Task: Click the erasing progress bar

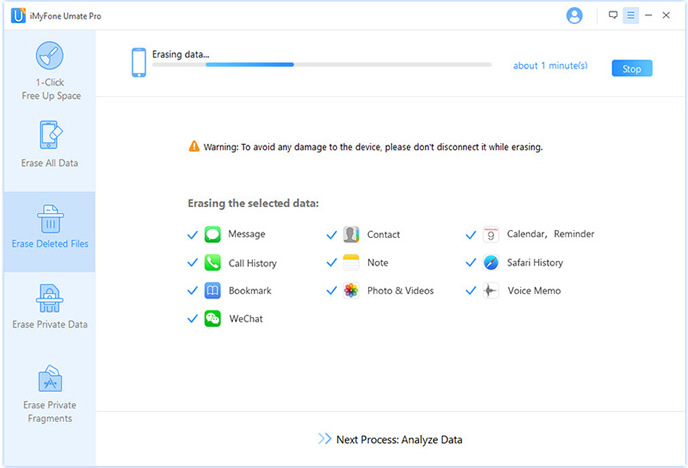Action: (x=322, y=64)
